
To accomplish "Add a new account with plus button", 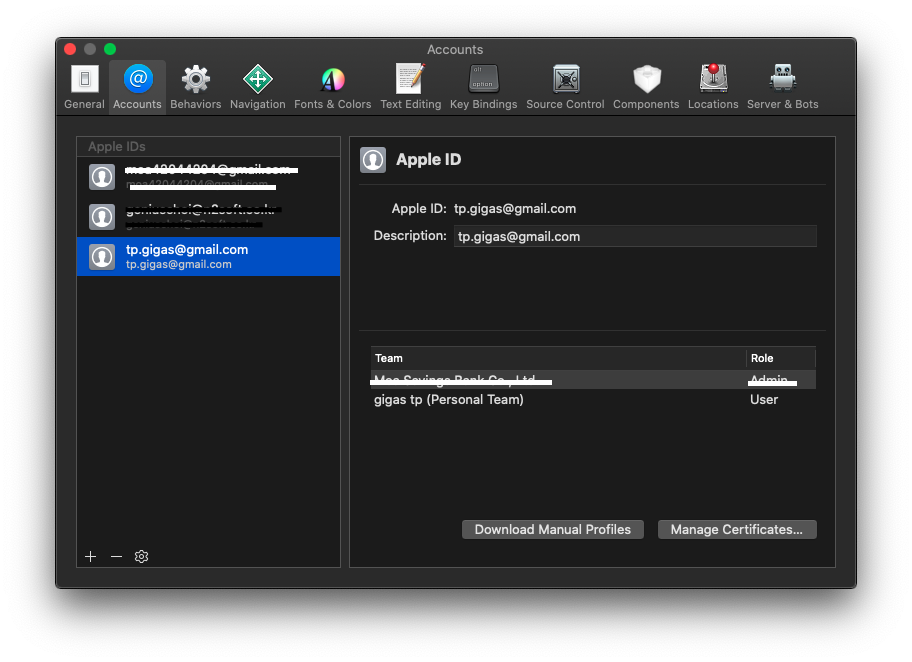I will pyautogui.click(x=91, y=557).
